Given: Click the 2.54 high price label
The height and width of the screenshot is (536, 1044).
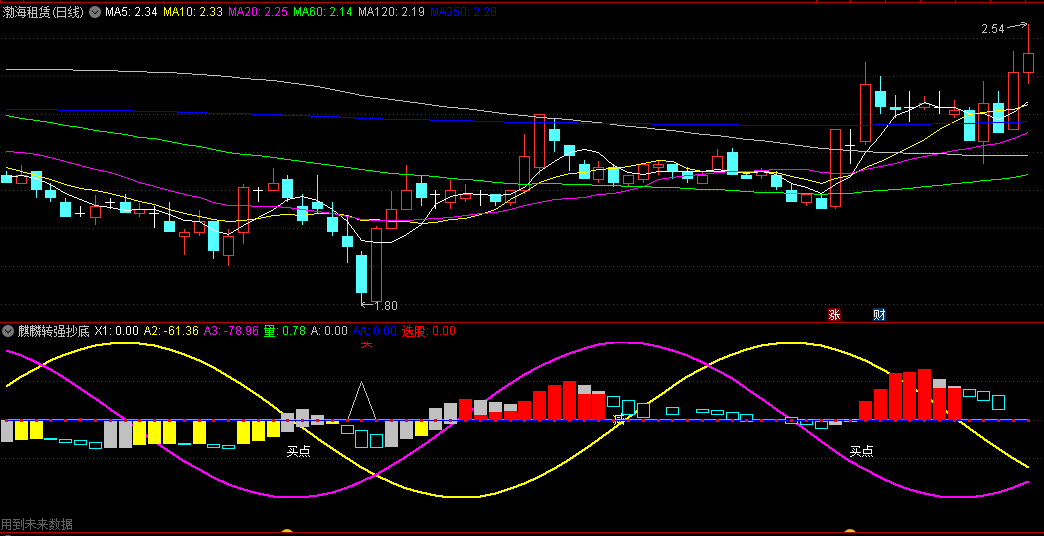Looking at the screenshot, I should click(993, 29).
